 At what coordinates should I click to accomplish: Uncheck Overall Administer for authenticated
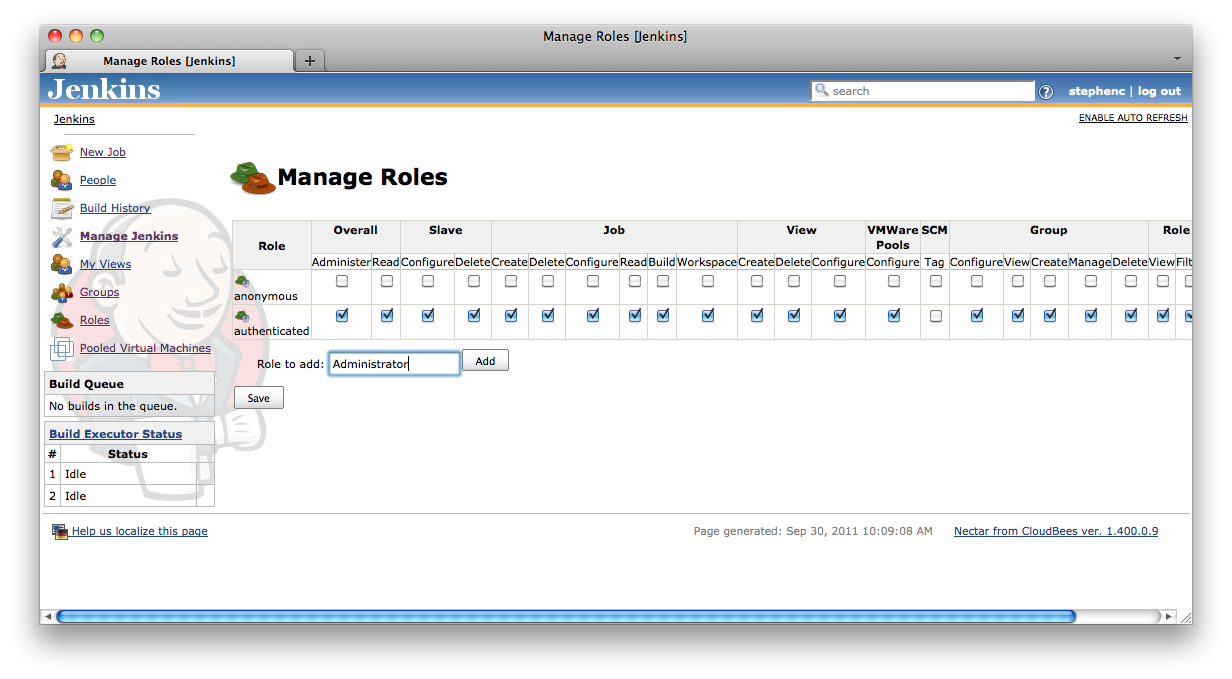[x=342, y=315]
